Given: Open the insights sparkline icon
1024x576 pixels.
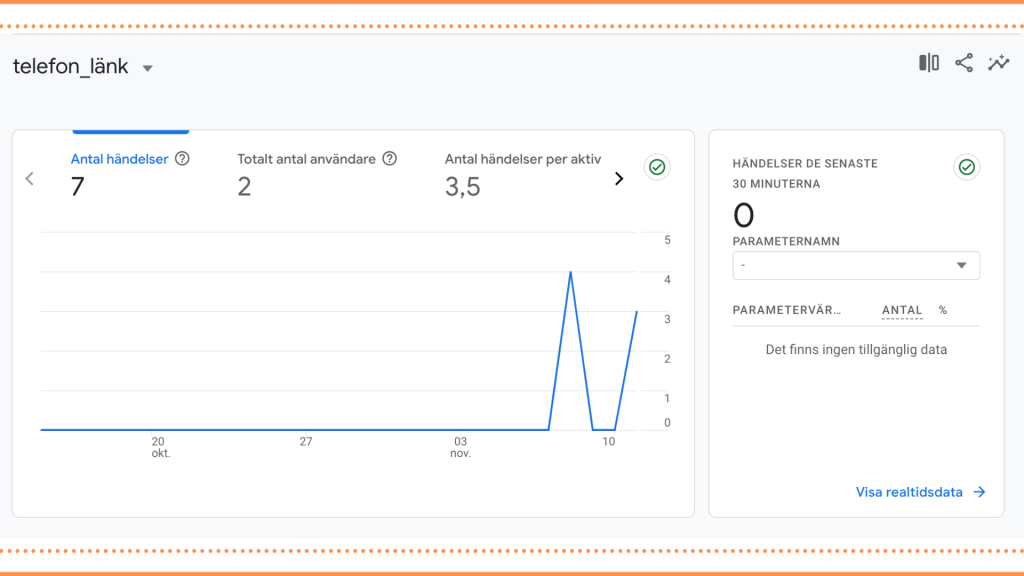Looking at the screenshot, I should 999,63.
